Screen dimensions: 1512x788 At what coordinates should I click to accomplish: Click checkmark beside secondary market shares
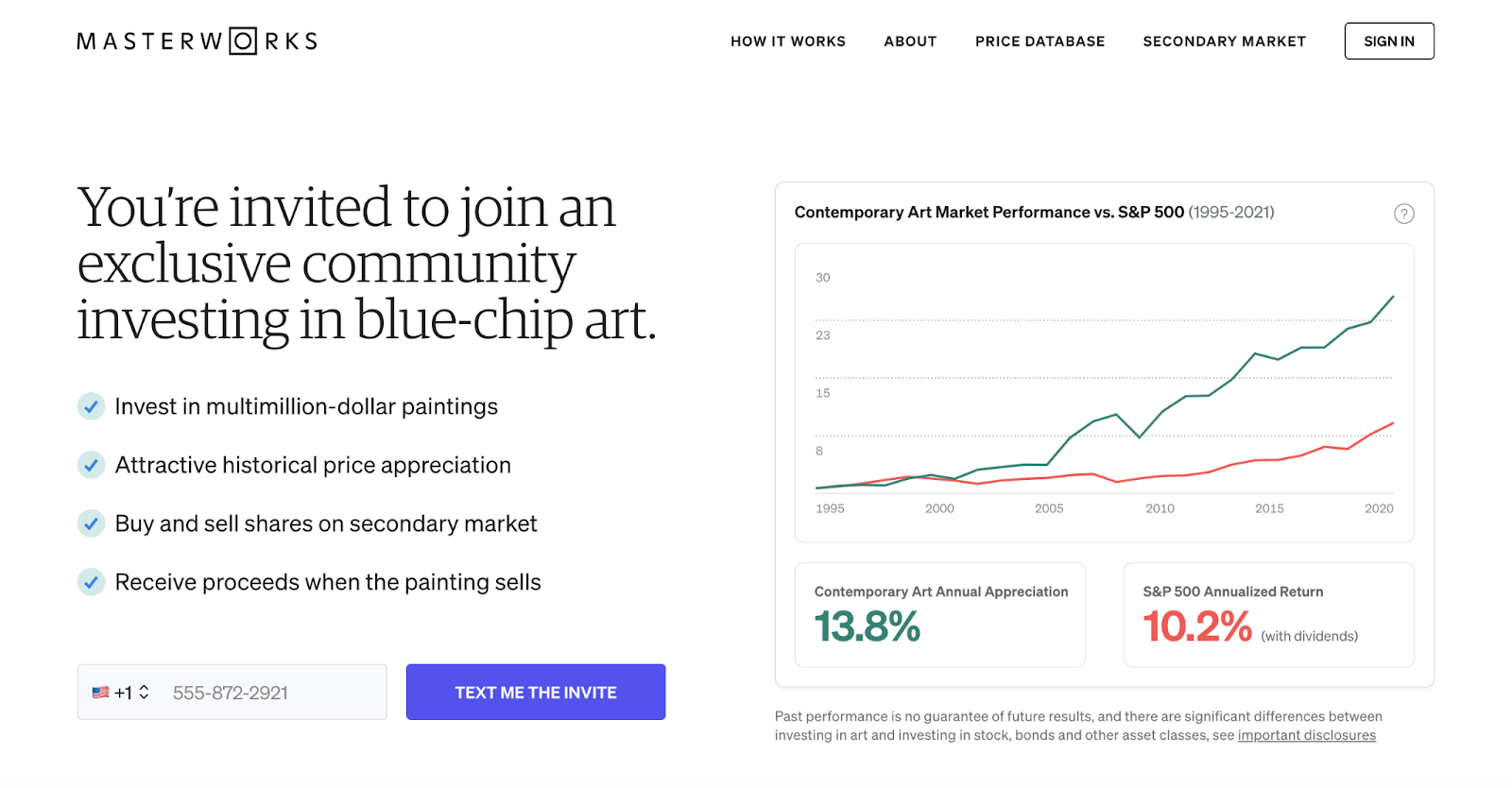pos(91,523)
